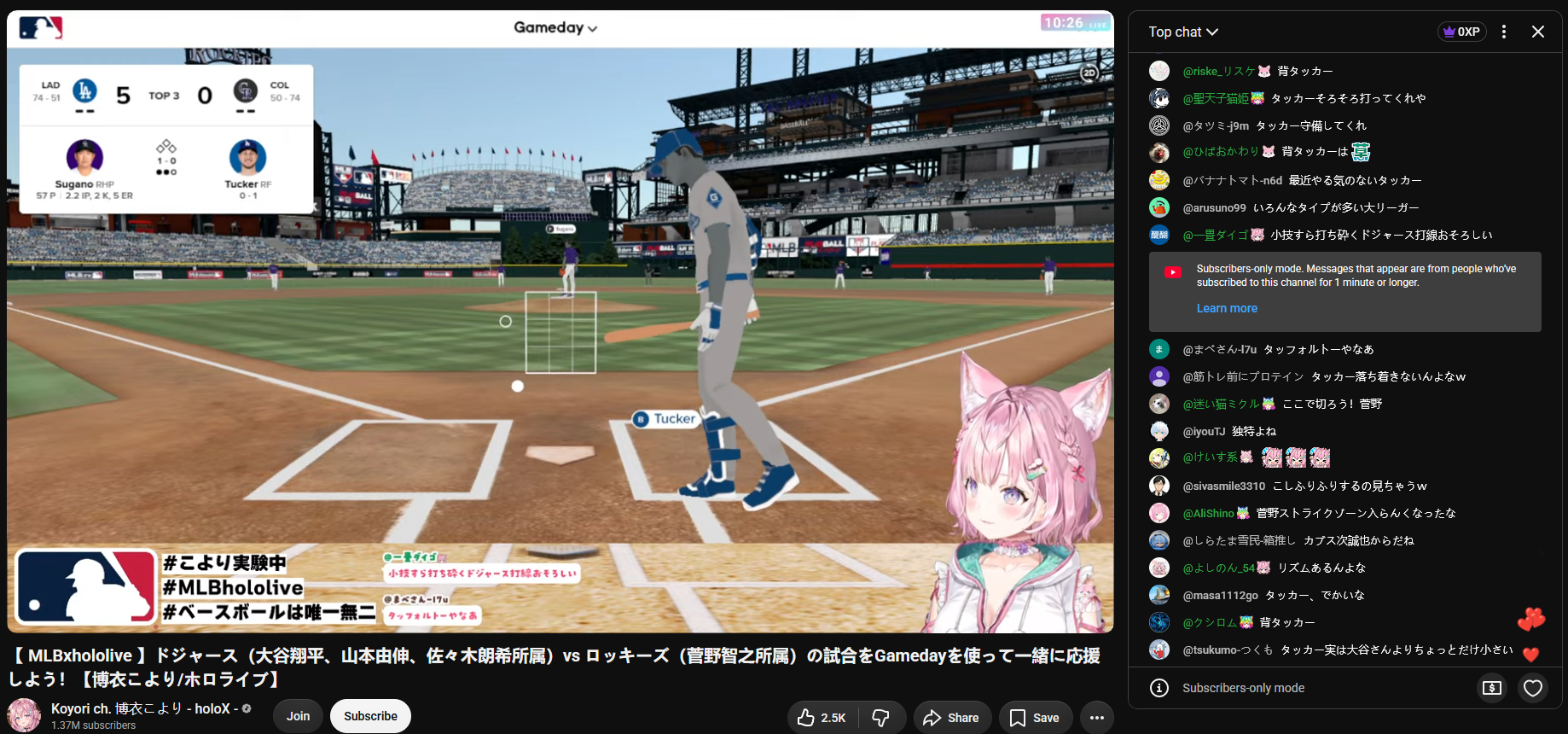Click the 0XP crown points badge
Screen dimensions: 1568x734
click(1462, 32)
